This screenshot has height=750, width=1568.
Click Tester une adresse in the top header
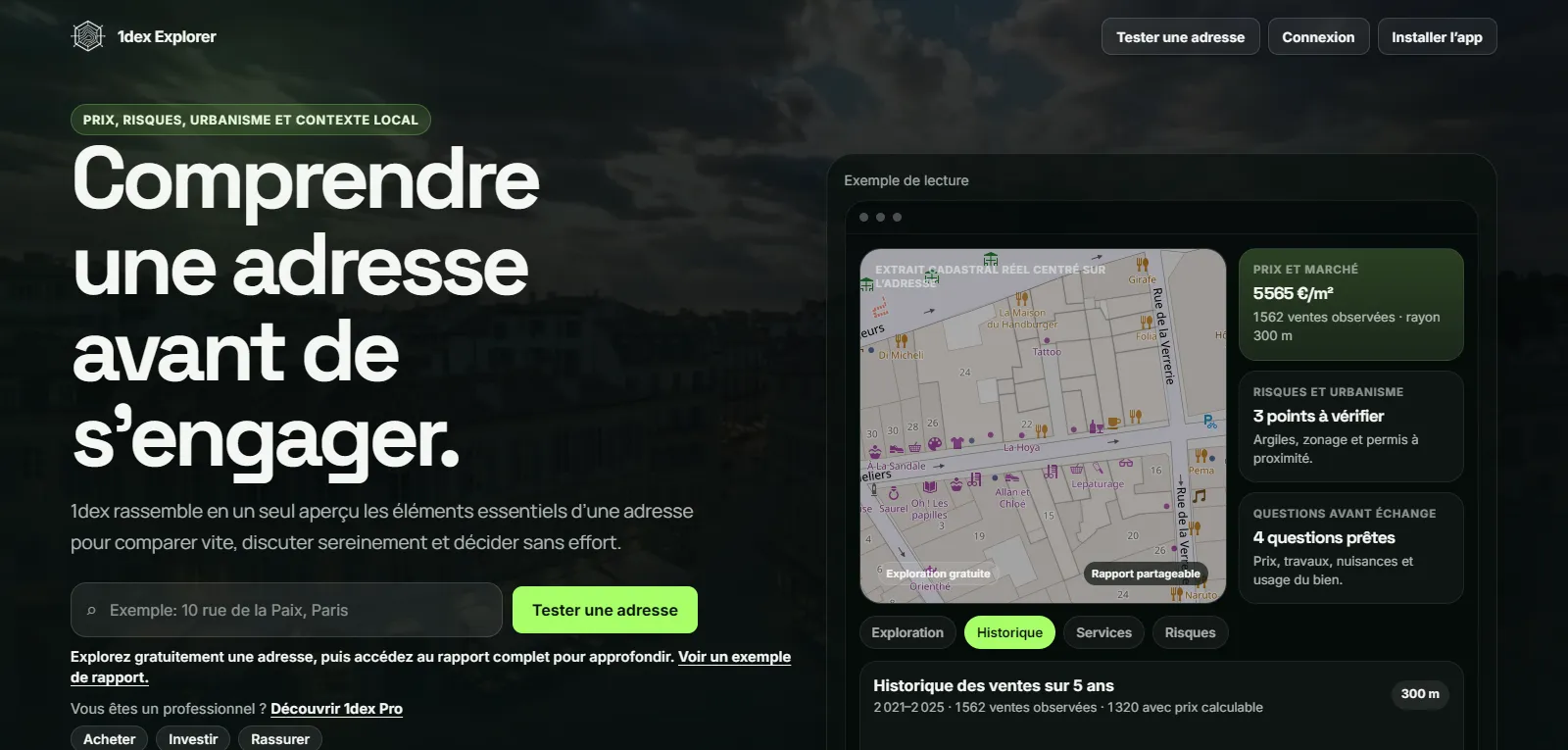coord(1180,37)
